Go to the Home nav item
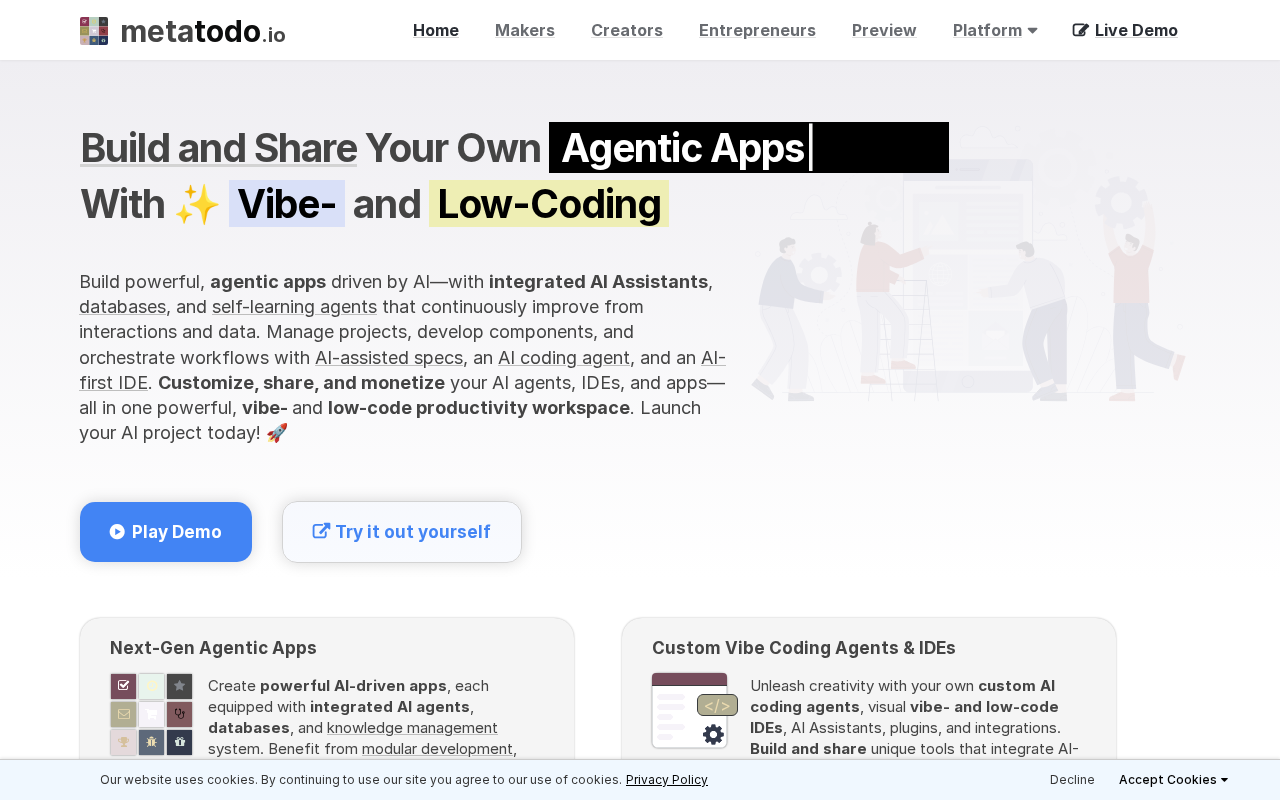 click(x=436, y=30)
